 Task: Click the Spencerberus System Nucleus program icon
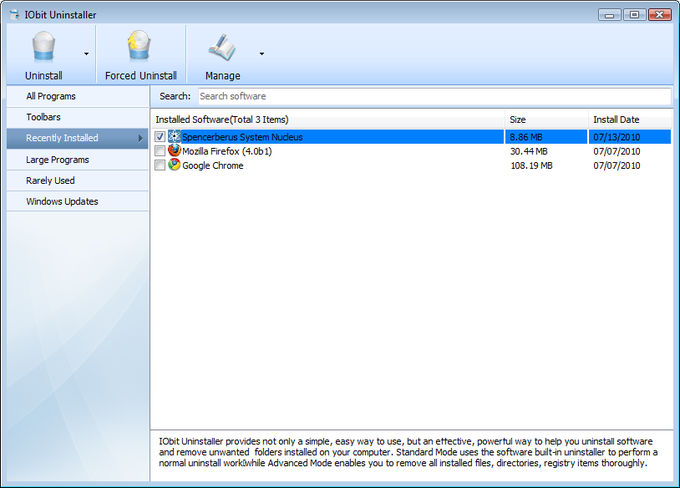(x=174, y=137)
